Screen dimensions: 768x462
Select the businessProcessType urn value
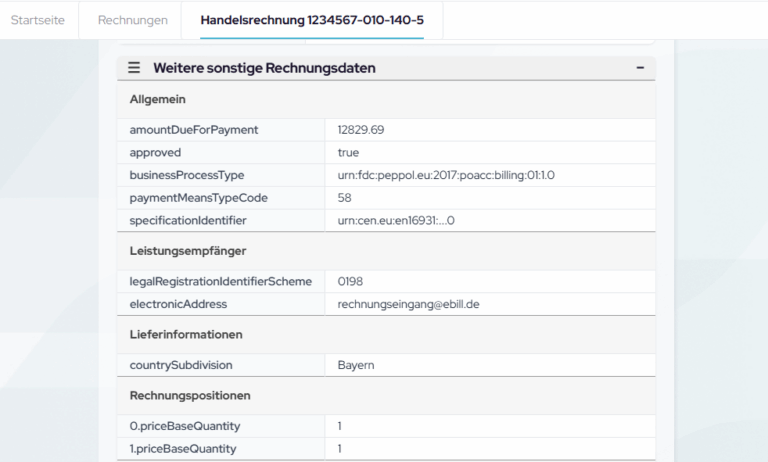pos(446,175)
